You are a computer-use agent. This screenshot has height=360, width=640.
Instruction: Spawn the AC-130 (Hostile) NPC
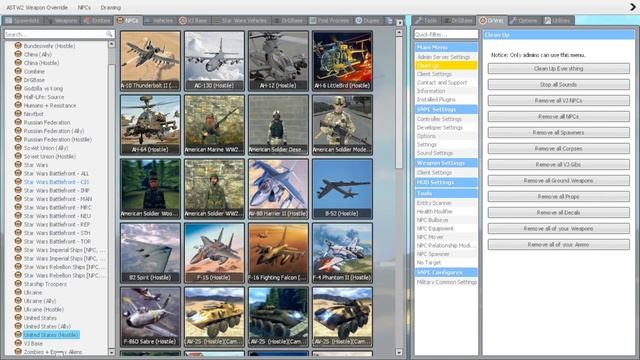point(214,61)
